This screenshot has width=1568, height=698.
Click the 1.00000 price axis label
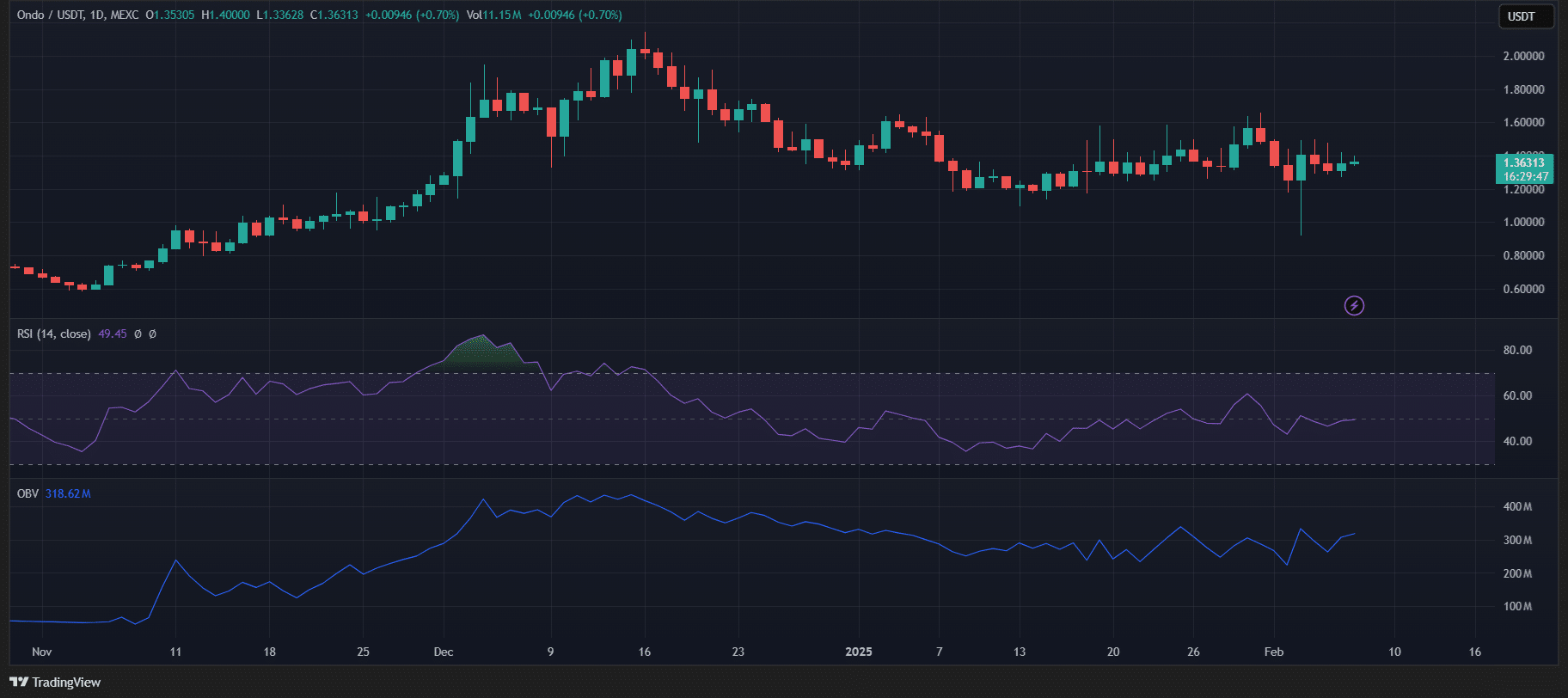(x=1523, y=222)
